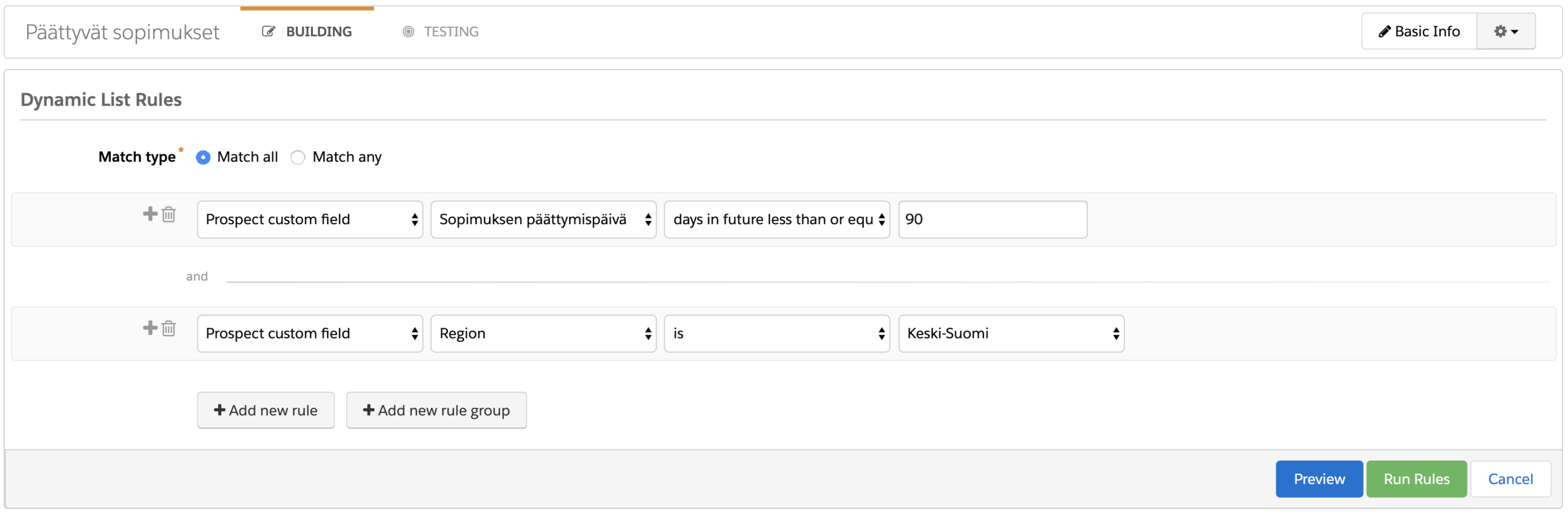Delete the Region rule with trash icon

[x=169, y=328]
